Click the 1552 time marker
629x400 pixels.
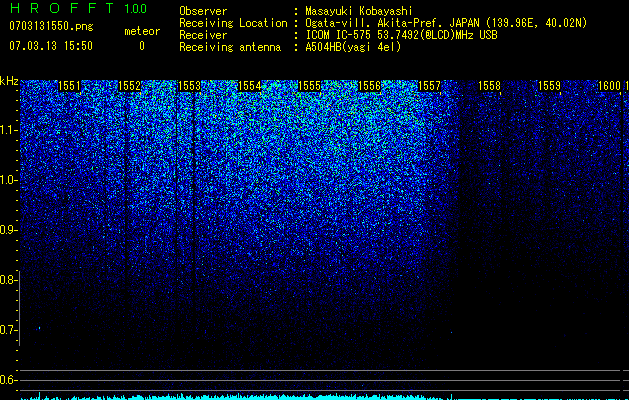point(130,86)
